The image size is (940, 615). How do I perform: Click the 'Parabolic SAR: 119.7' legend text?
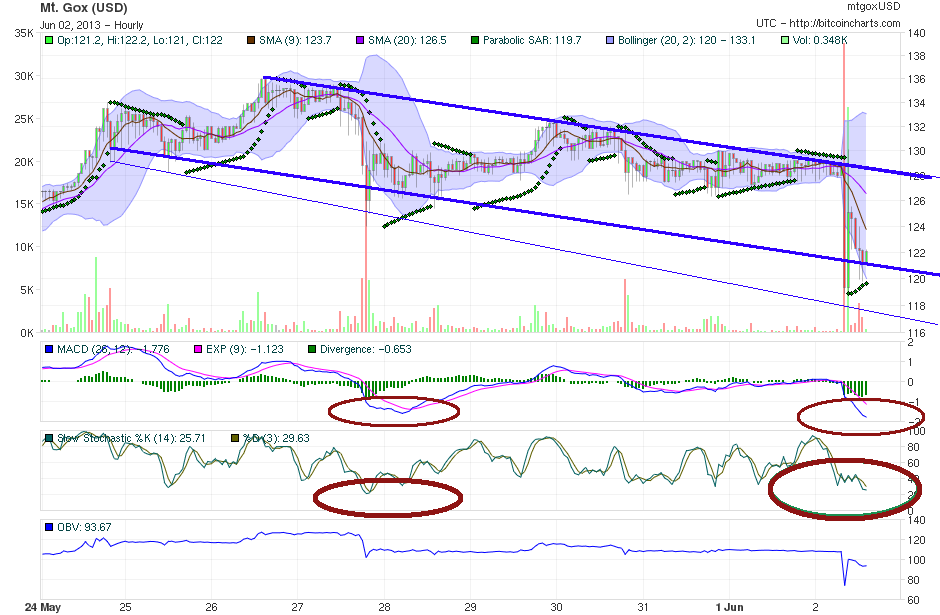coord(532,40)
